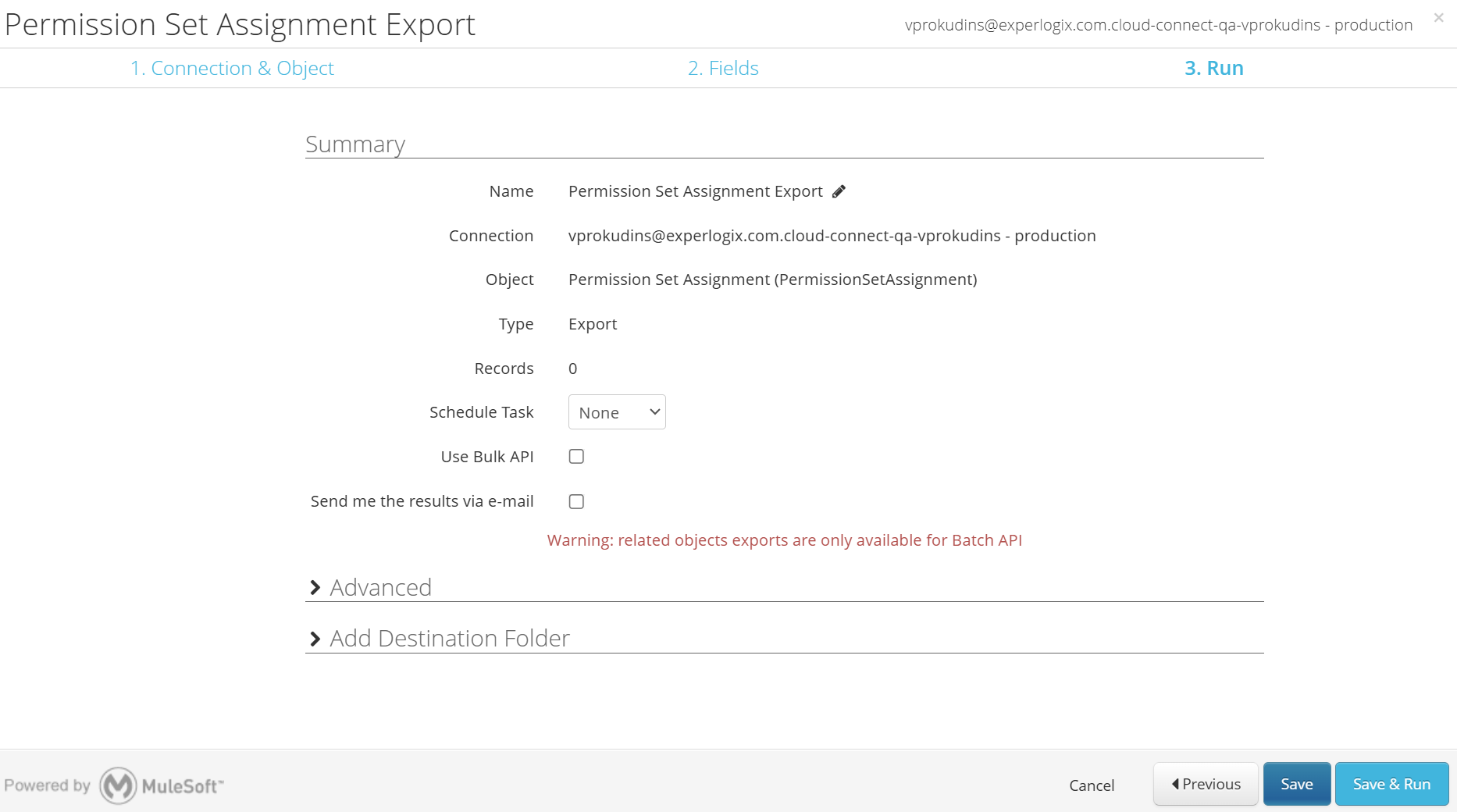Image resolution: width=1457 pixels, height=812 pixels.
Task: Go to step 1 Connection & Object
Action: [232, 68]
